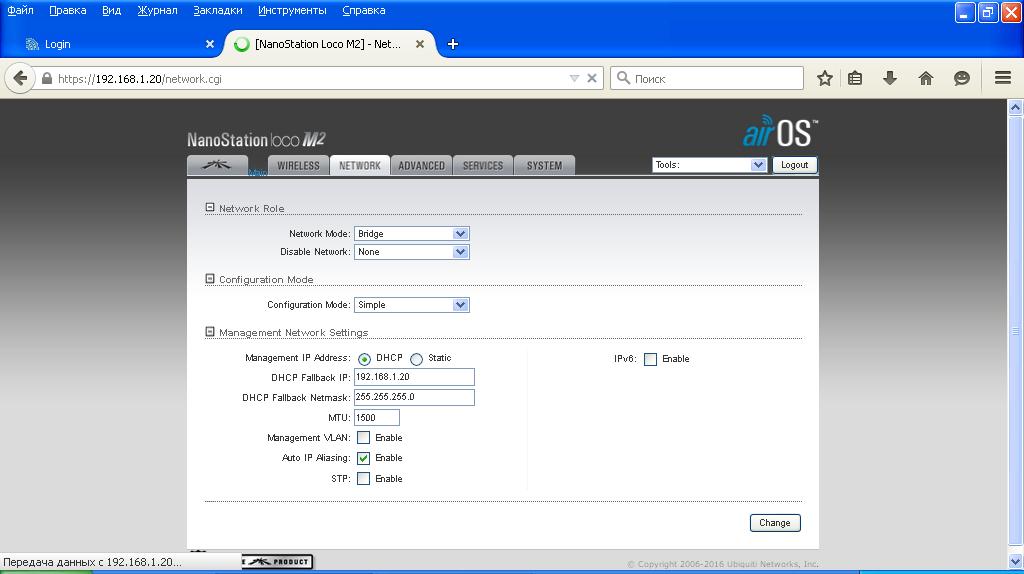Disable the Auto IP Aliasing checkbox

(x=364, y=458)
